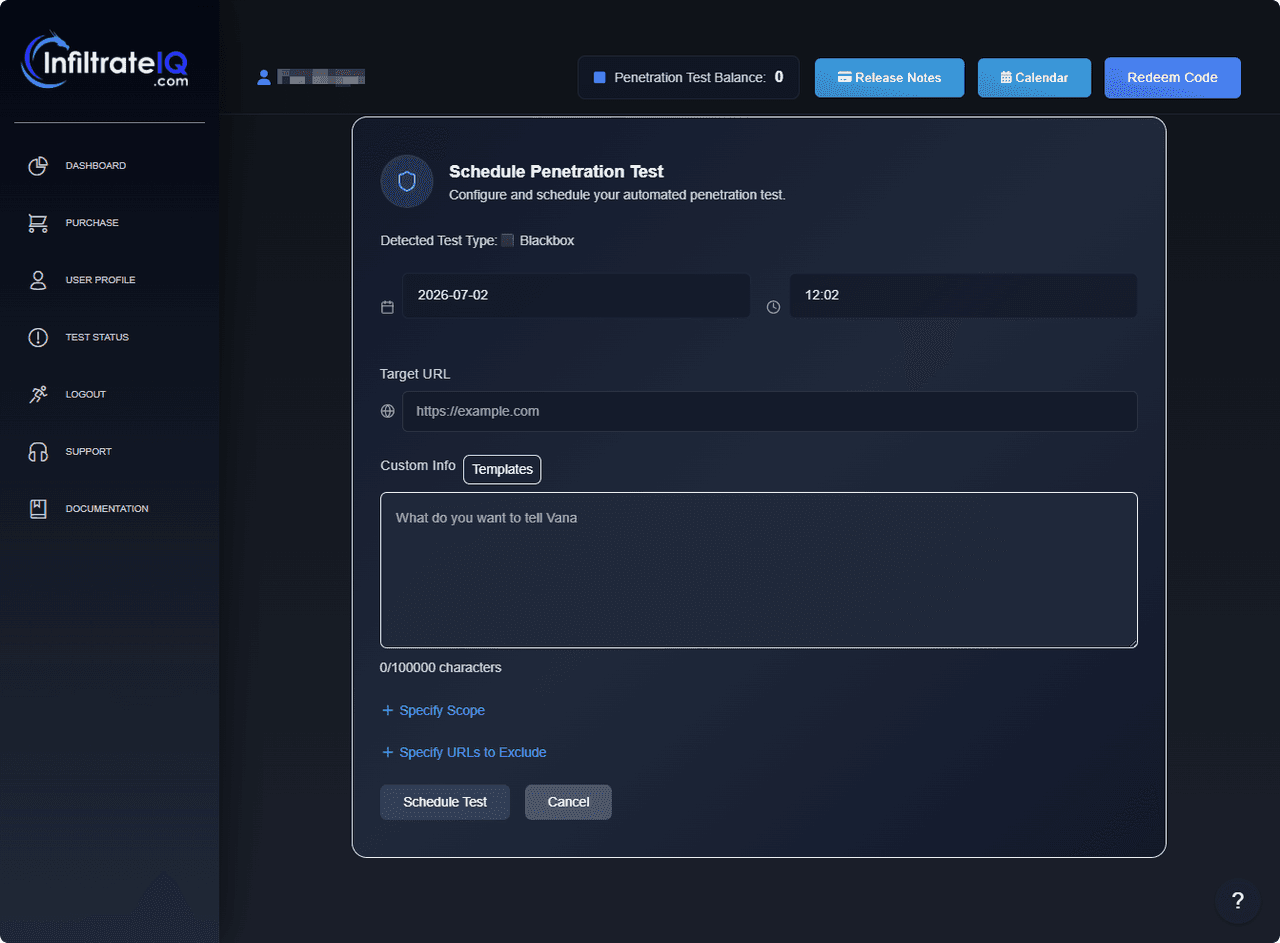Click the globe icon beside Target URL

388,411
